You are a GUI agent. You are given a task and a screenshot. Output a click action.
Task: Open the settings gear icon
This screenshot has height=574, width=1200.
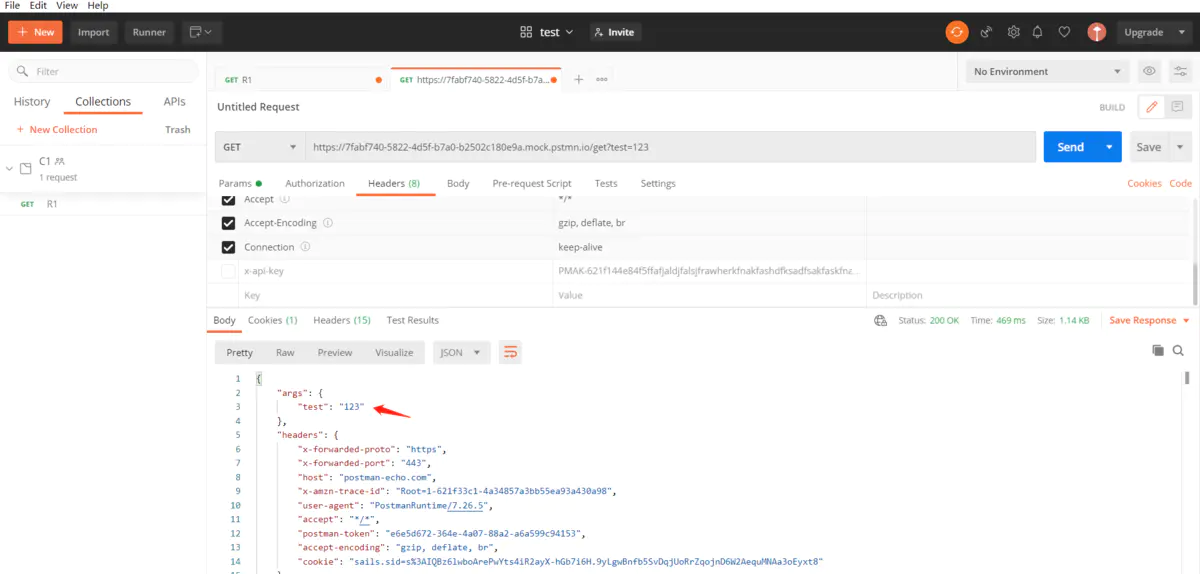pos(1013,32)
